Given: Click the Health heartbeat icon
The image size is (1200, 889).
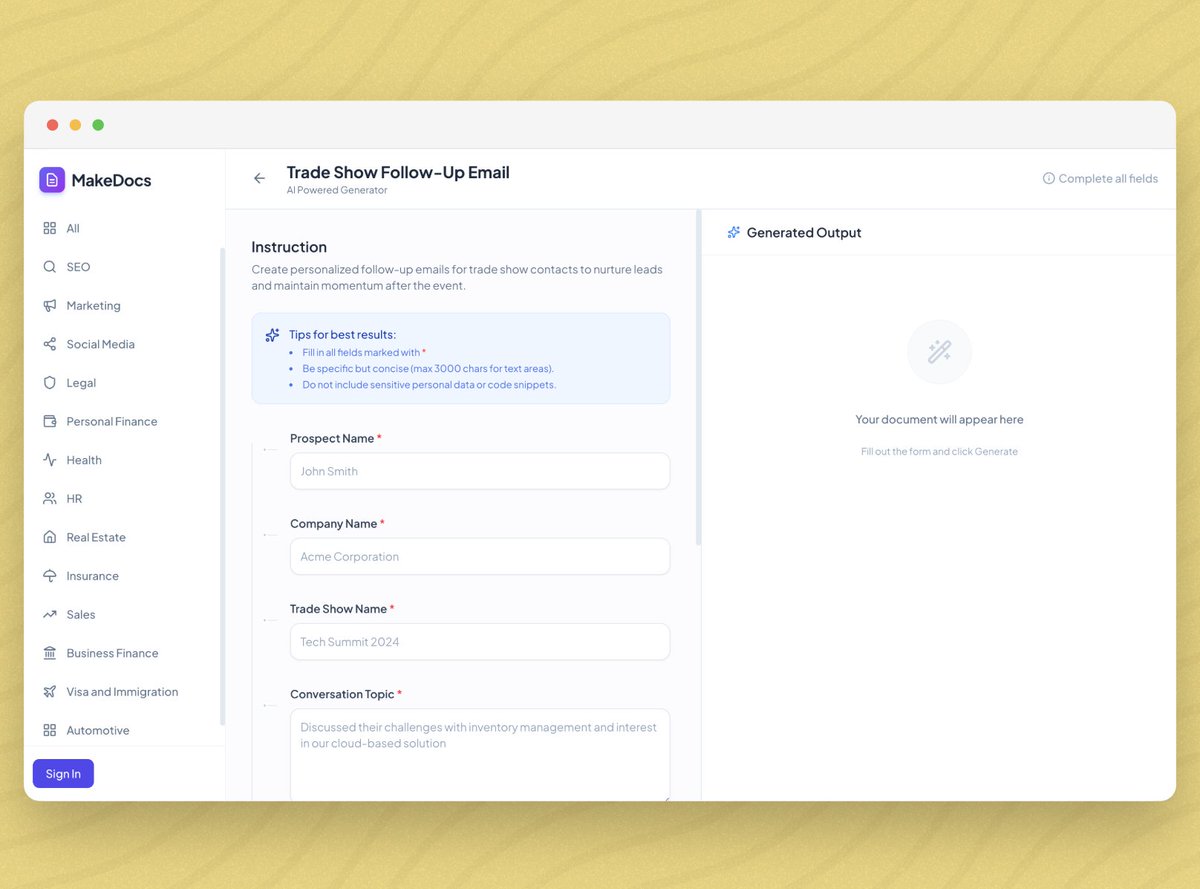Looking at the screenshot, I should (x=50, y=459).
